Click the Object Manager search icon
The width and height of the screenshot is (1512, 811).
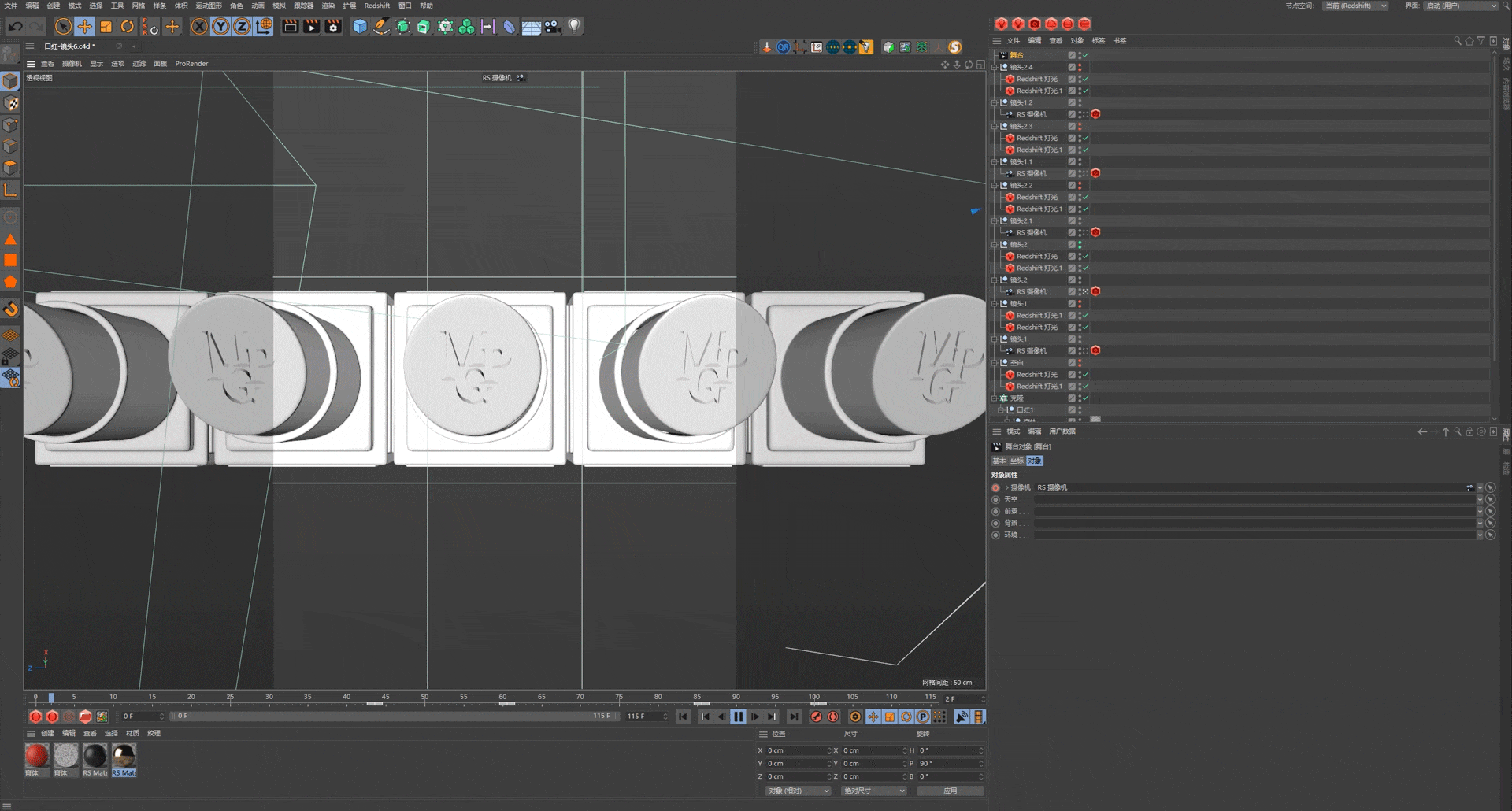point(1458,41)
